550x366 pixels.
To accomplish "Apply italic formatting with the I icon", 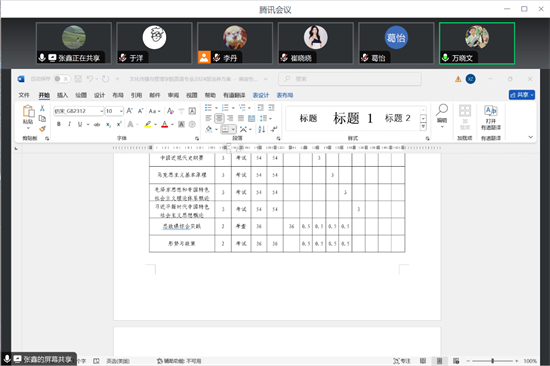I will [x=69, y=124].
